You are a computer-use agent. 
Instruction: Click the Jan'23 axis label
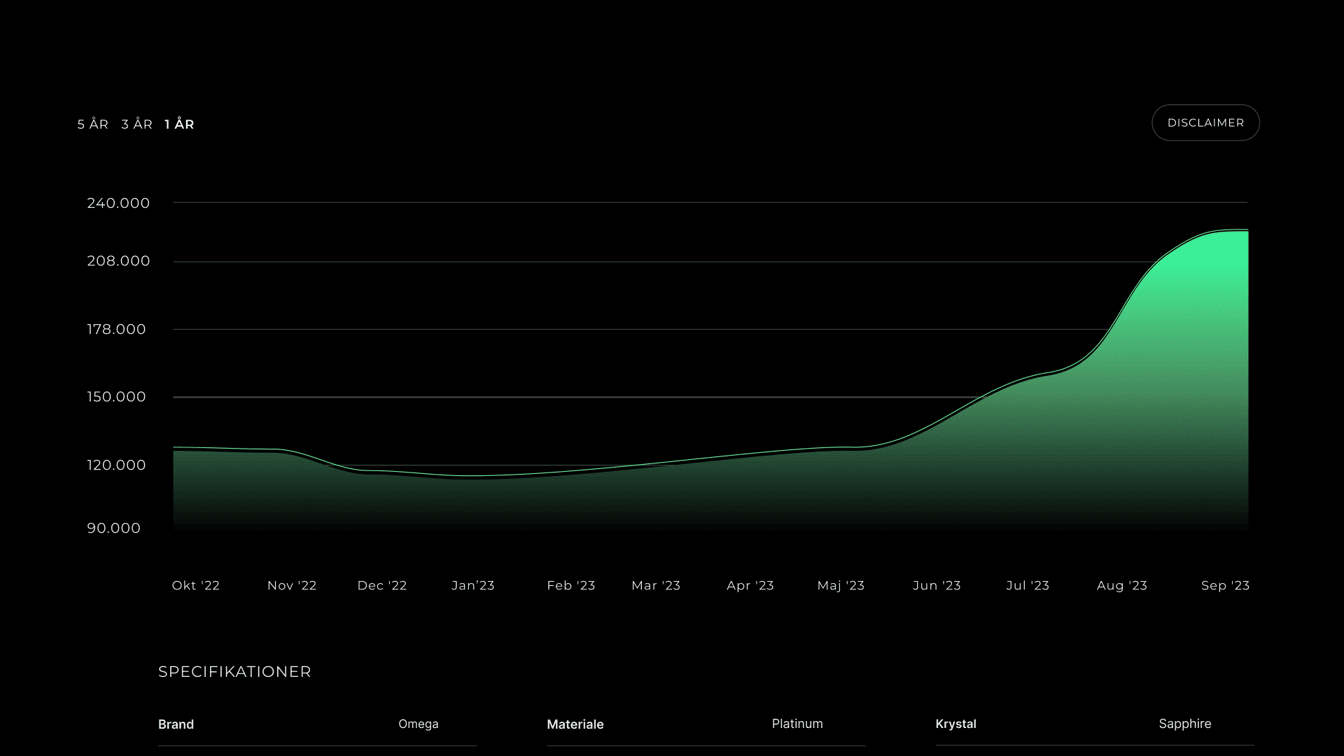pyautogui.click(x=473, y=586)
